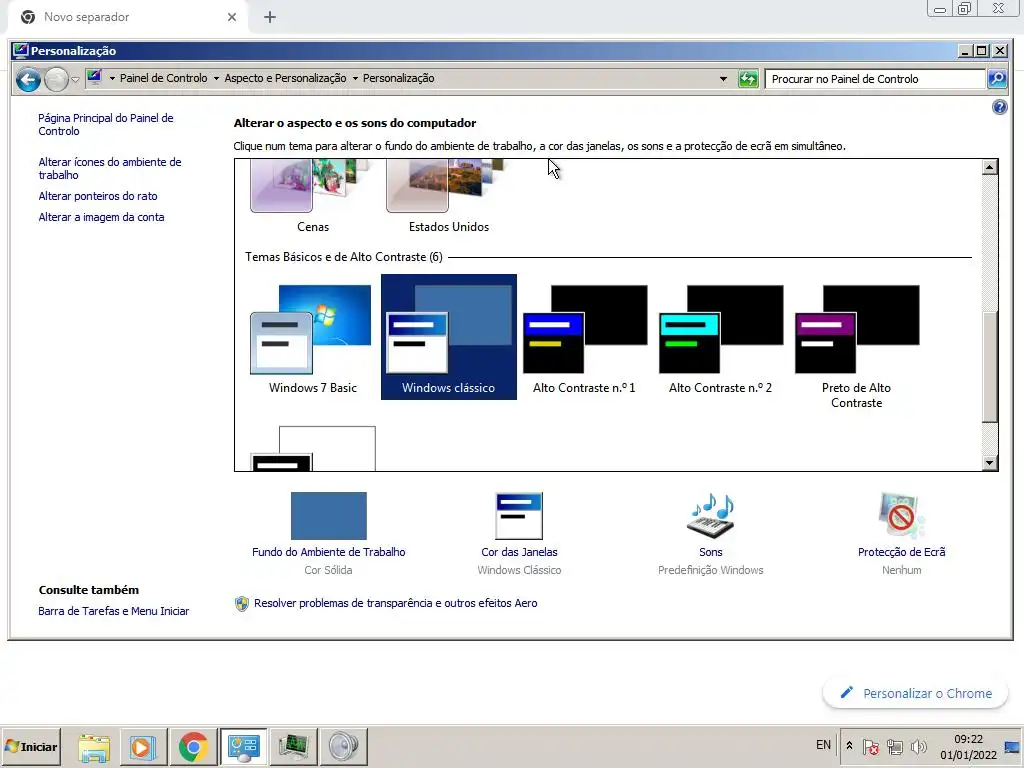Maximize the Personalização window

pyautogui.click(x=982, y=50)
